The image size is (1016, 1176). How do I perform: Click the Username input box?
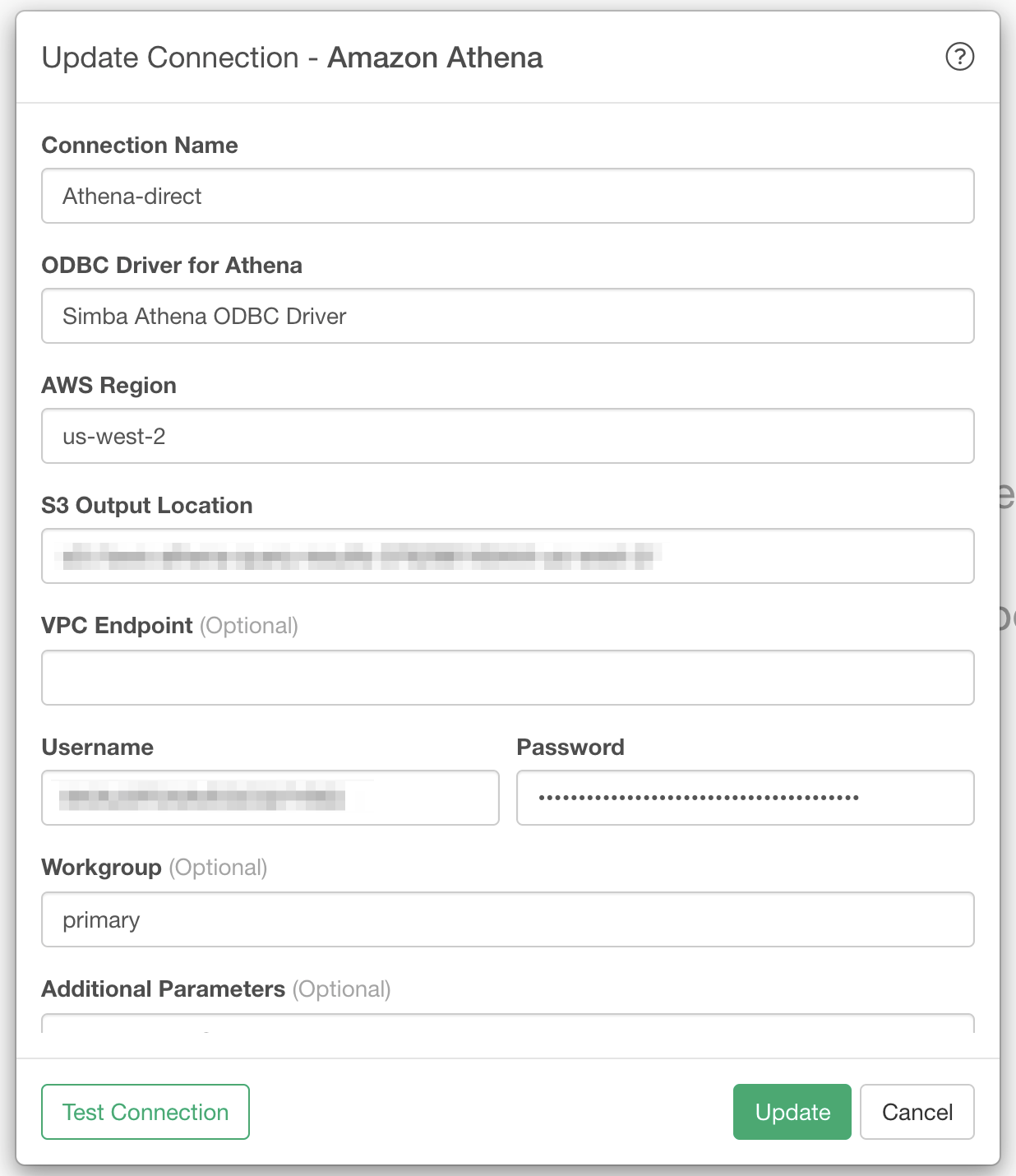pos(270,798)
